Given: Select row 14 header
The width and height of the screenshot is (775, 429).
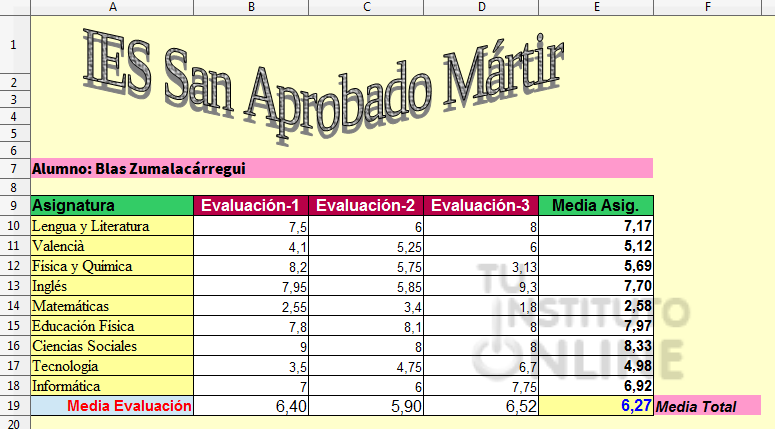Looking at the screenshot, I should coord(15,305).
